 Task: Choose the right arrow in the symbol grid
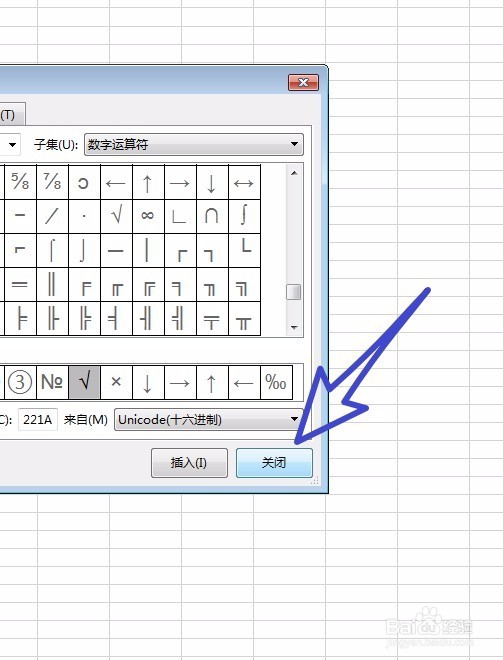click(x=181, y=182)
